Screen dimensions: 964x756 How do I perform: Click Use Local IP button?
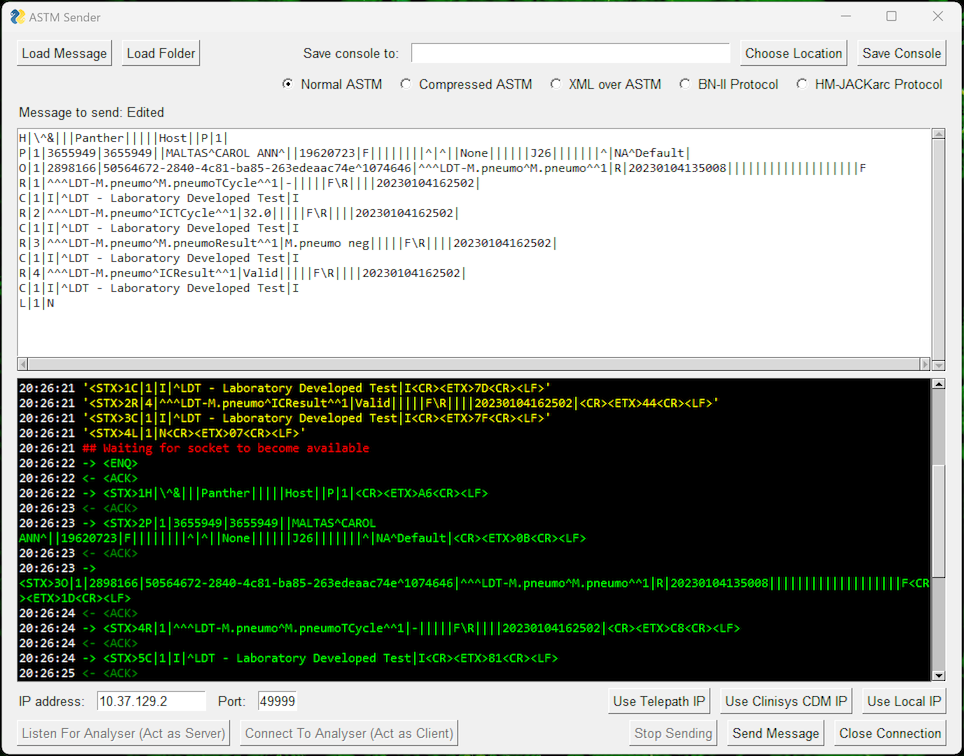[904, 701]
